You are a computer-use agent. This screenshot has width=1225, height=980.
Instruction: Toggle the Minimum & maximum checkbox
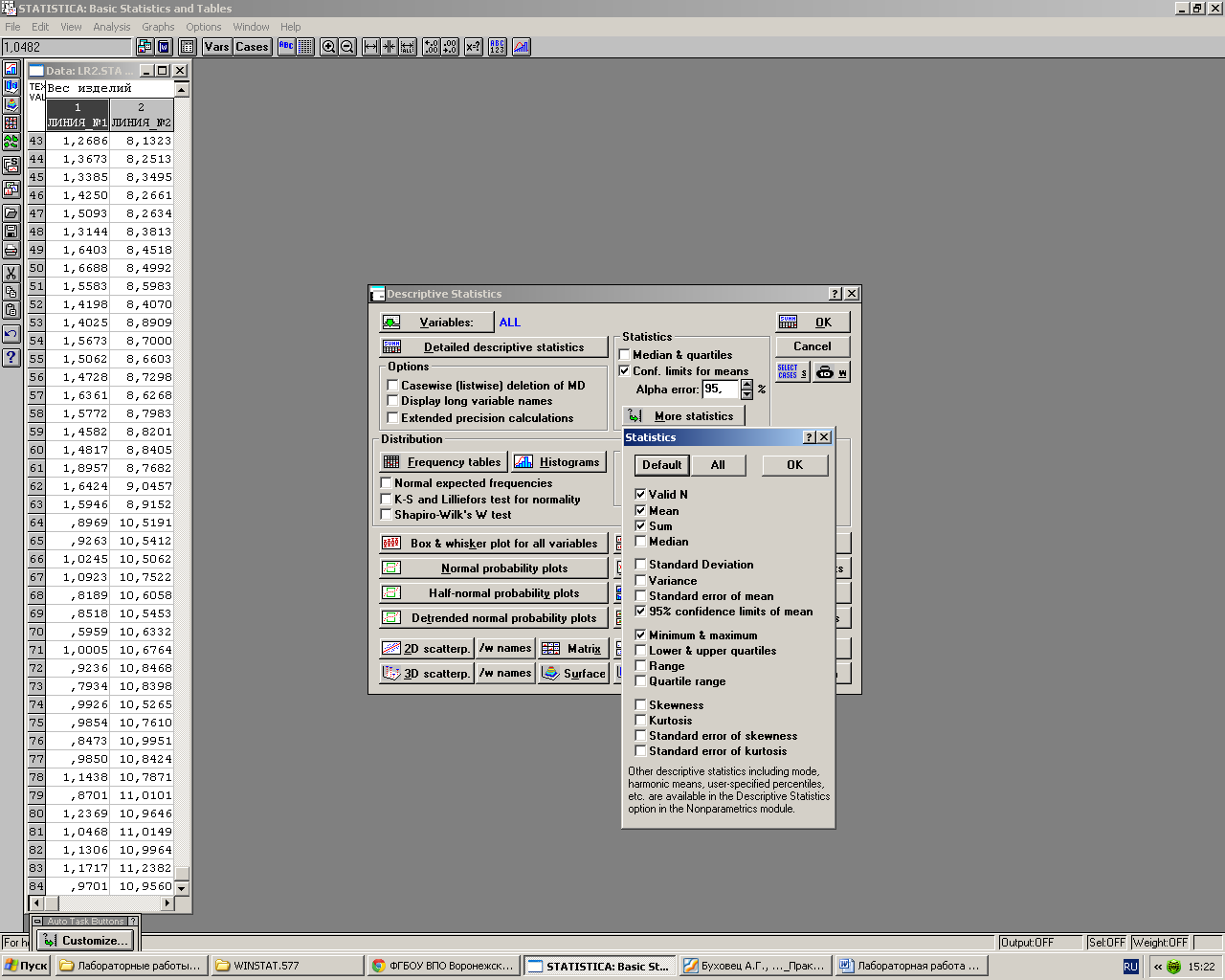click(x=640, y=635)
